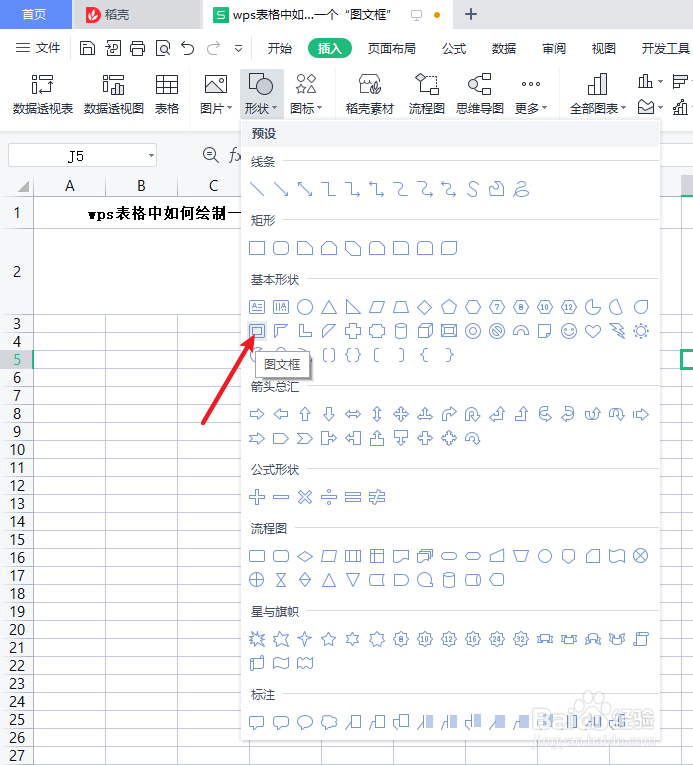This screenshot has width=693, height=765.
Task: Click the Save icon in toolbar
Action: (x=87, y=48)
